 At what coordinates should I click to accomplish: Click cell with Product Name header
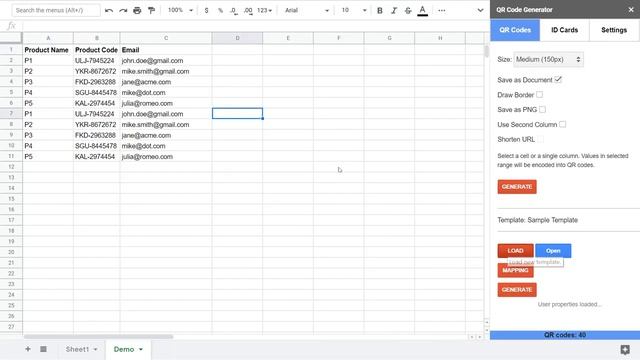pyautogui.click(x=48, y=50)
